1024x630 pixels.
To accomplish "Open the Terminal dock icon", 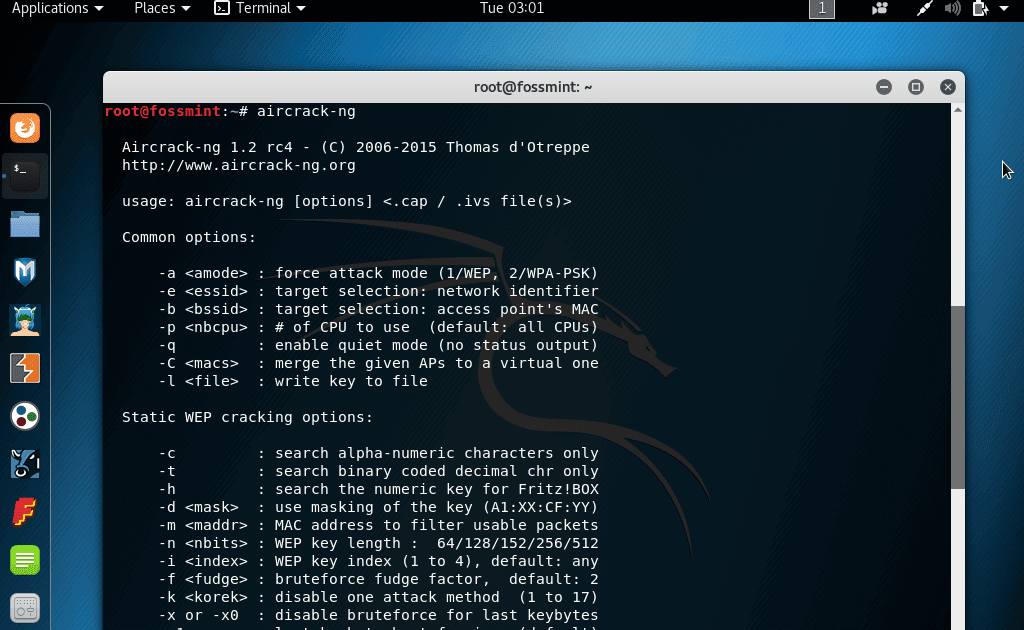I will click(x=25, y=176).
